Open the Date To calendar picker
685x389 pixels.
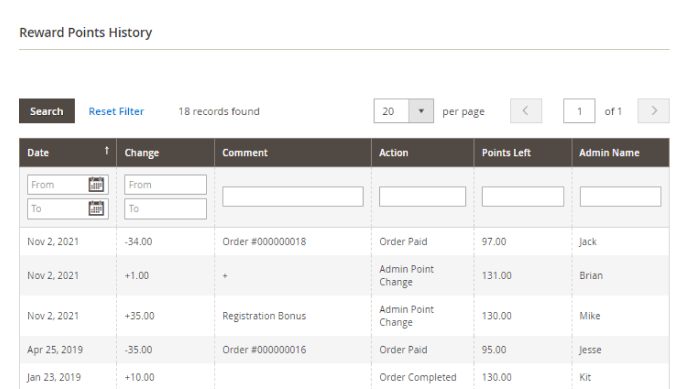click(96, 208)
